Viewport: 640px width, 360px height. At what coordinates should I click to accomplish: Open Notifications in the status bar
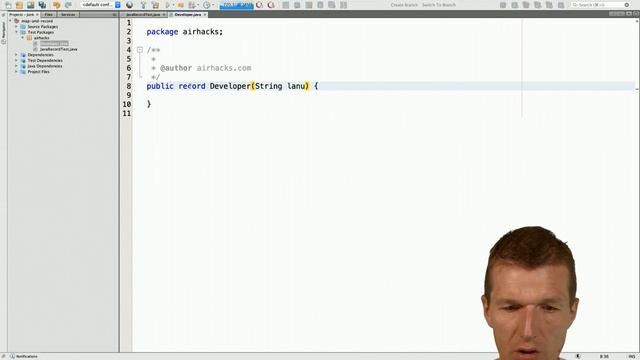tap(24, 356)
